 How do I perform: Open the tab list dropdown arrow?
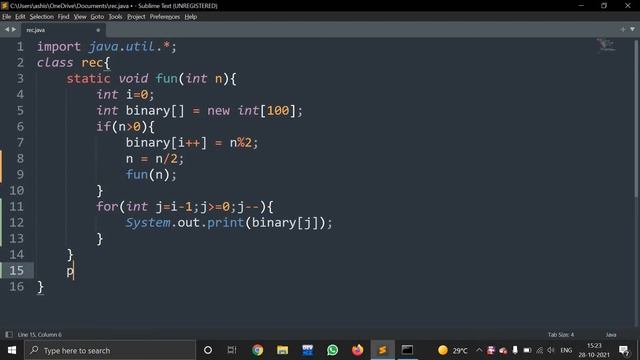(x=632, y=29)
